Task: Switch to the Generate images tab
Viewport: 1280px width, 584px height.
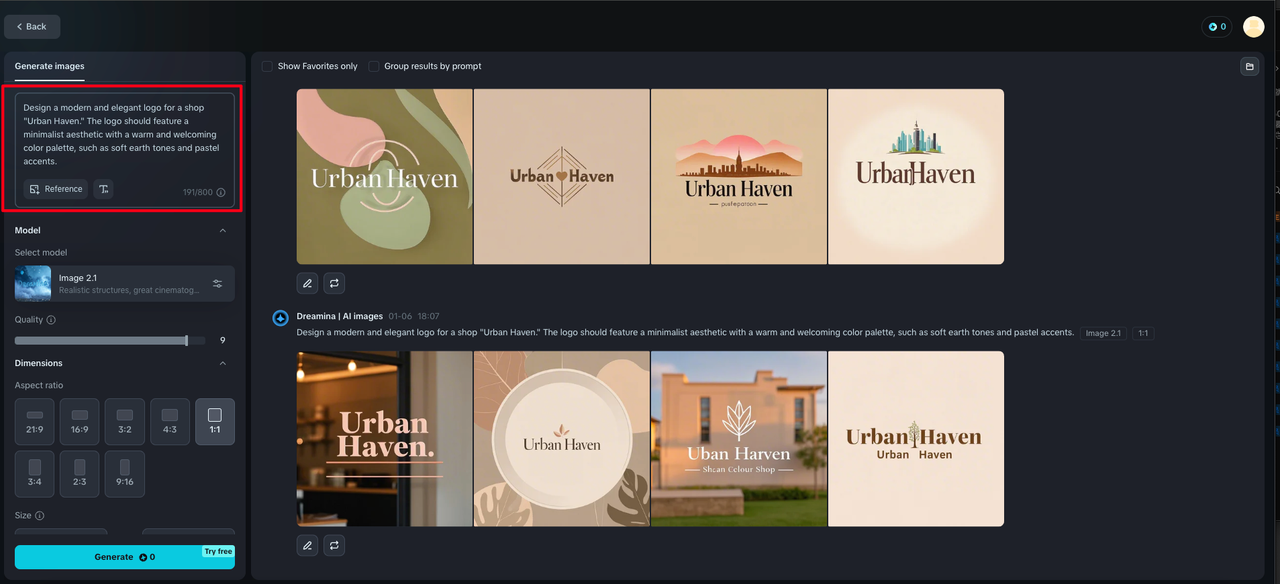Action: [49, 66]
